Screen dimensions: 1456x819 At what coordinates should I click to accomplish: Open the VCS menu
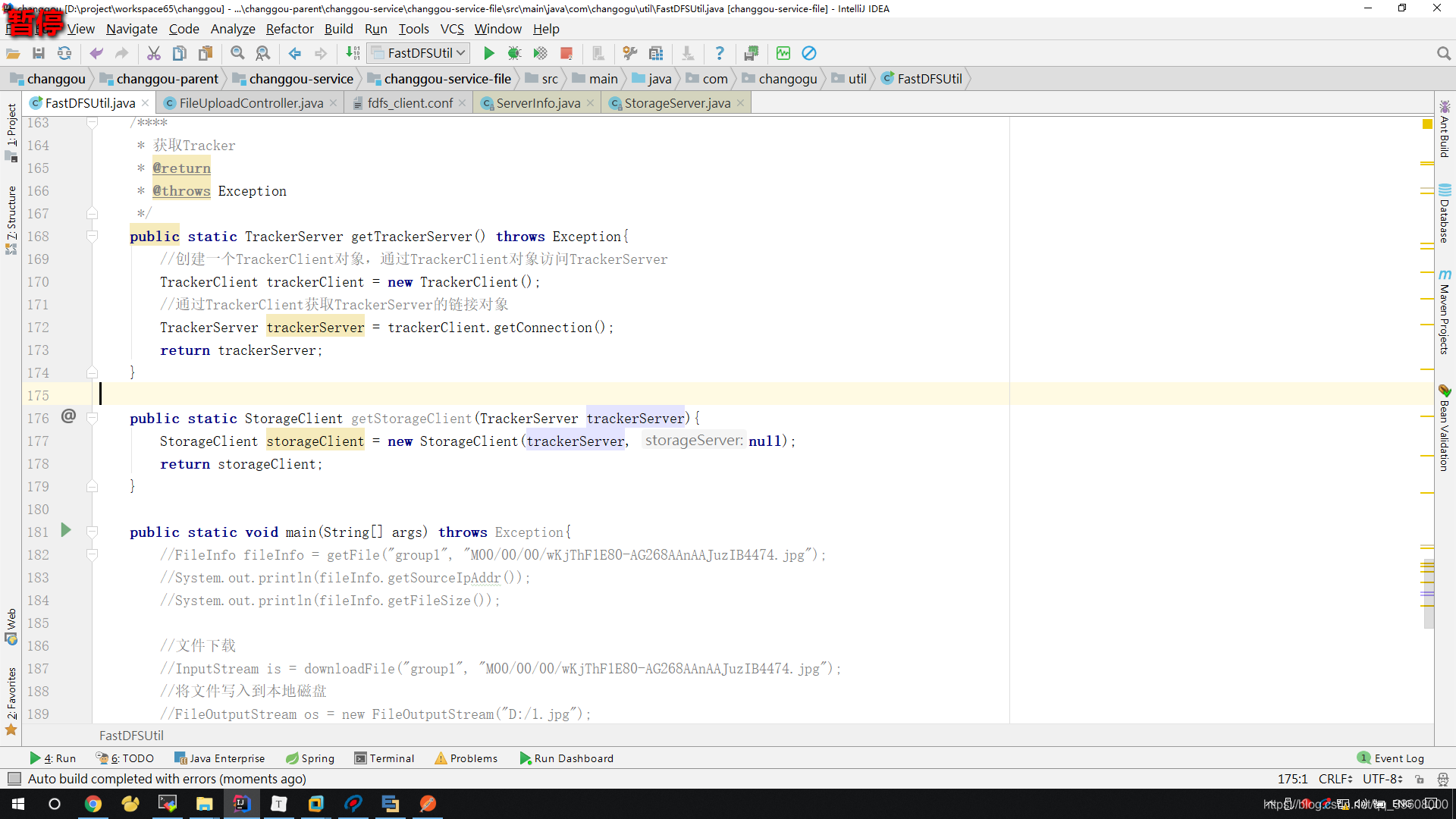(452, 29)
